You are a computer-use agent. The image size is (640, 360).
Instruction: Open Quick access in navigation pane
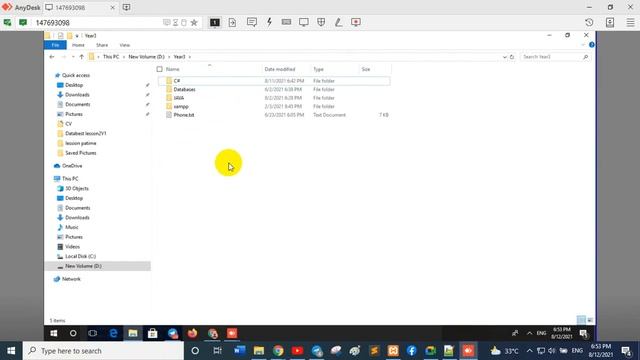(x=76, y=76)
